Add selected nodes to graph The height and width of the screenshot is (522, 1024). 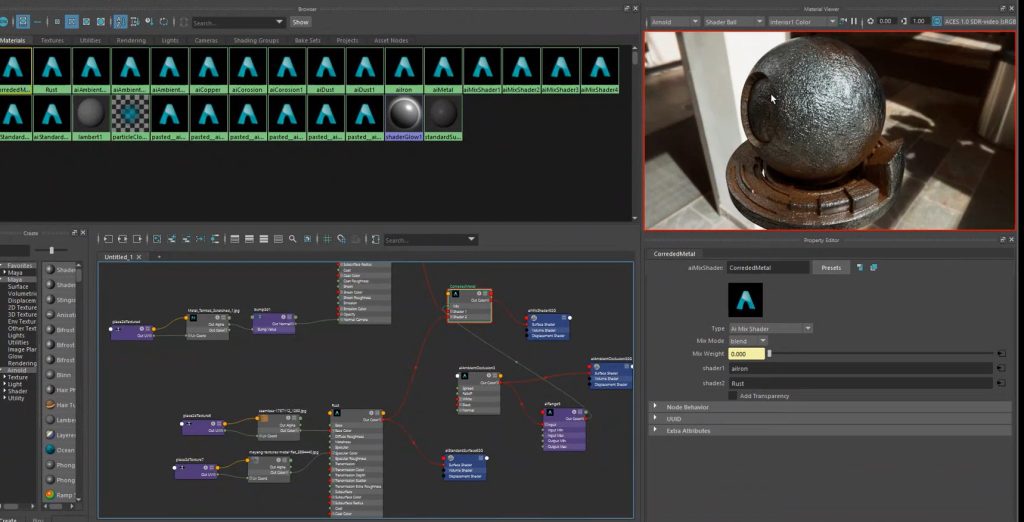pyautogui.click(x=171, y=239)
